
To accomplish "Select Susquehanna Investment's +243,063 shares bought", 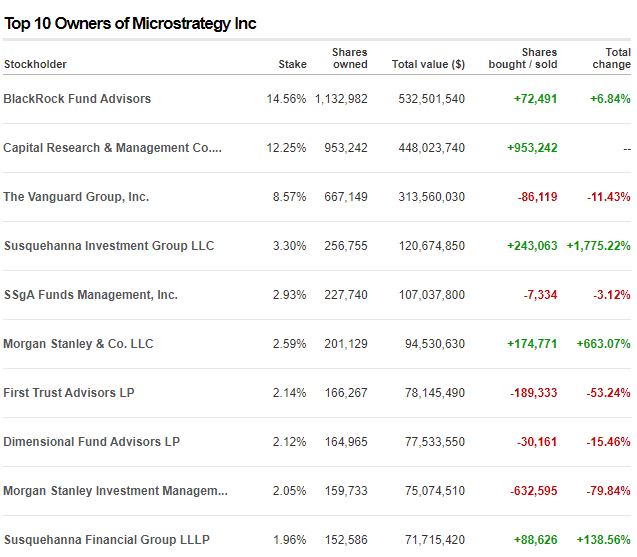I will pos(532,246).
